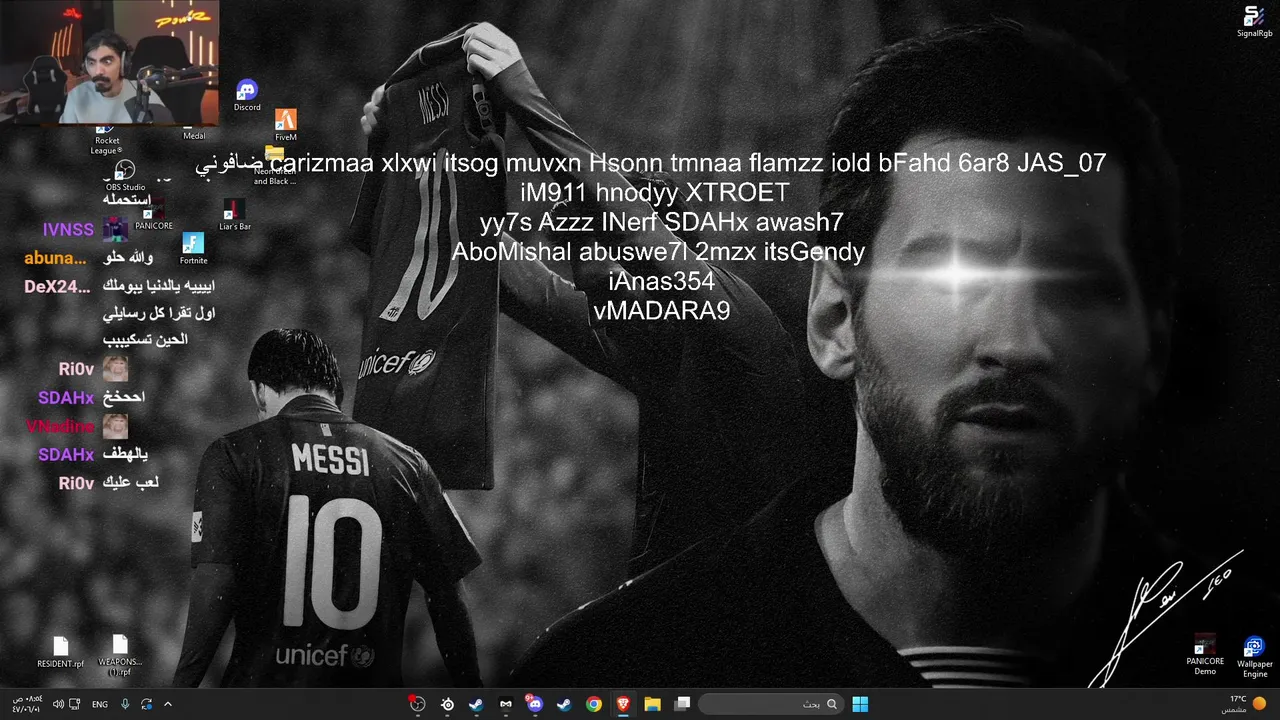This screenshot has width=1280, height=720.
Task: Open the volume tray icon
Action: click(58, 704)
